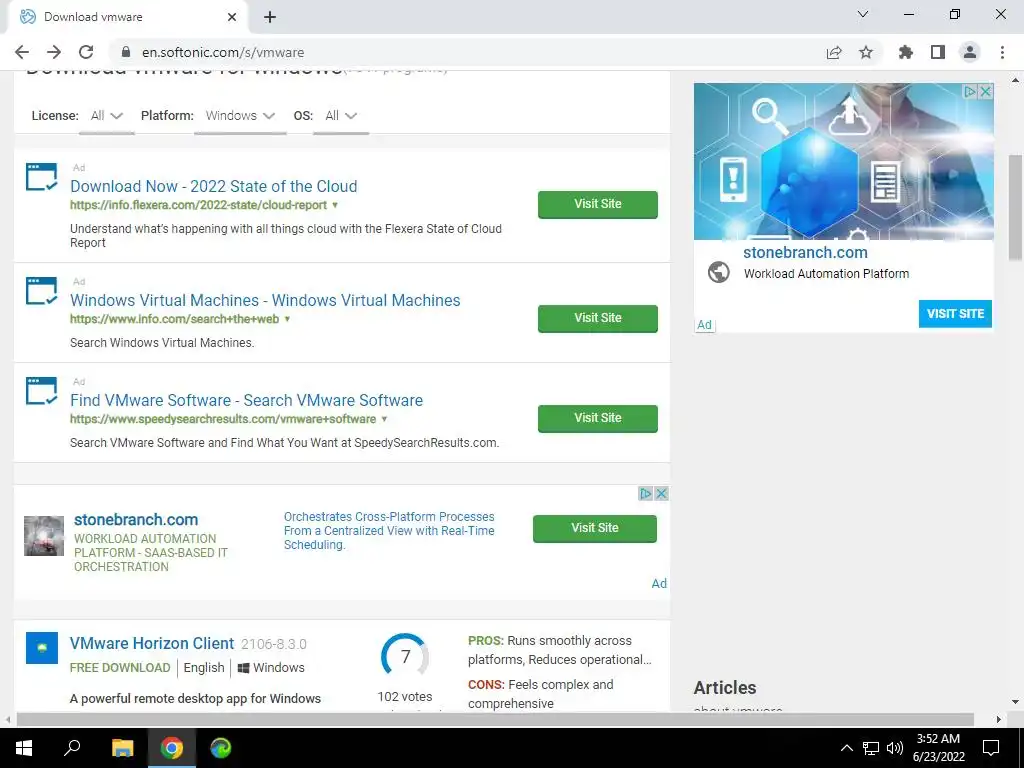Open AdChoices icon on banner ad
Viewport: 1024px width, 768px height.
pos(645,494)
